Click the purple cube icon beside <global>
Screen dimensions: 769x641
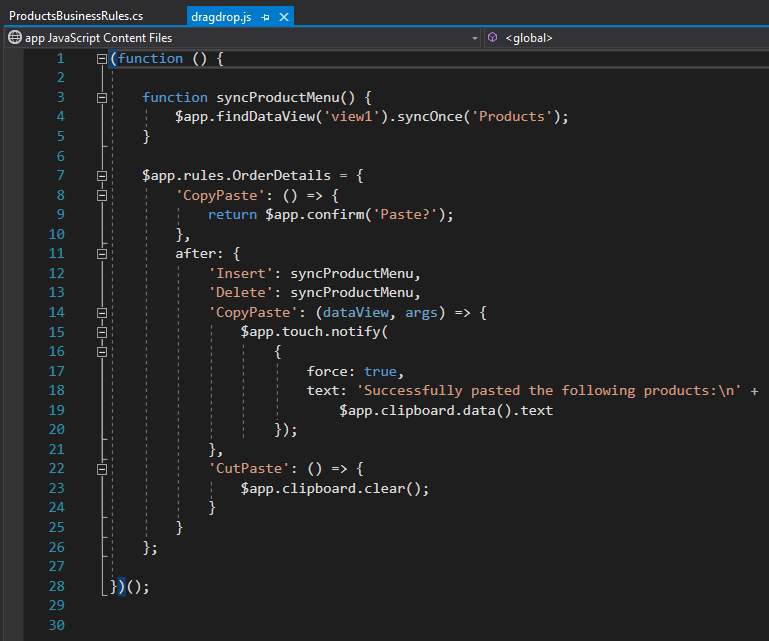494,38
